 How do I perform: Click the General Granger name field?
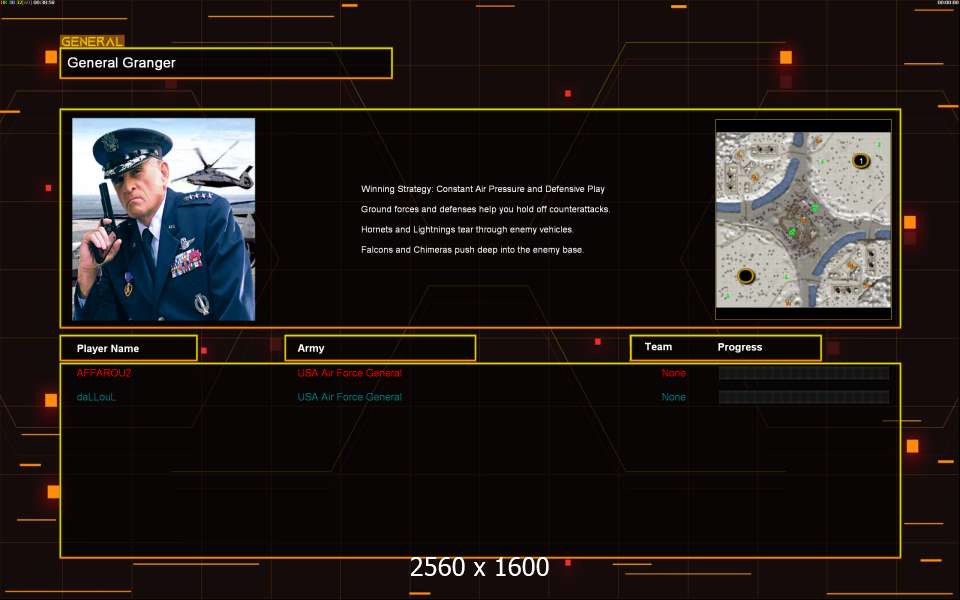pos(226,63)
